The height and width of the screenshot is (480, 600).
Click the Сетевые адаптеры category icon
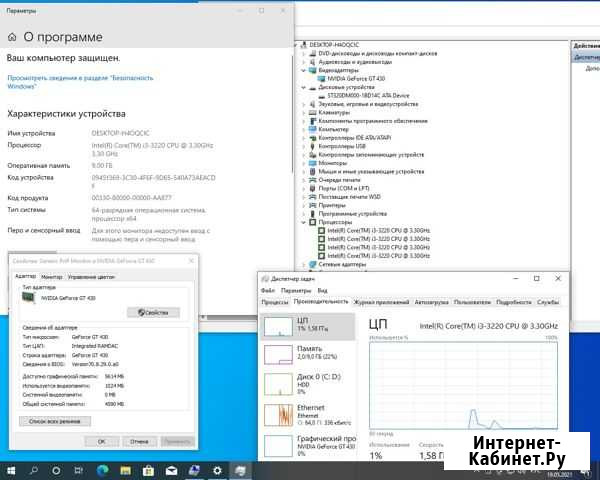point(313,264)
